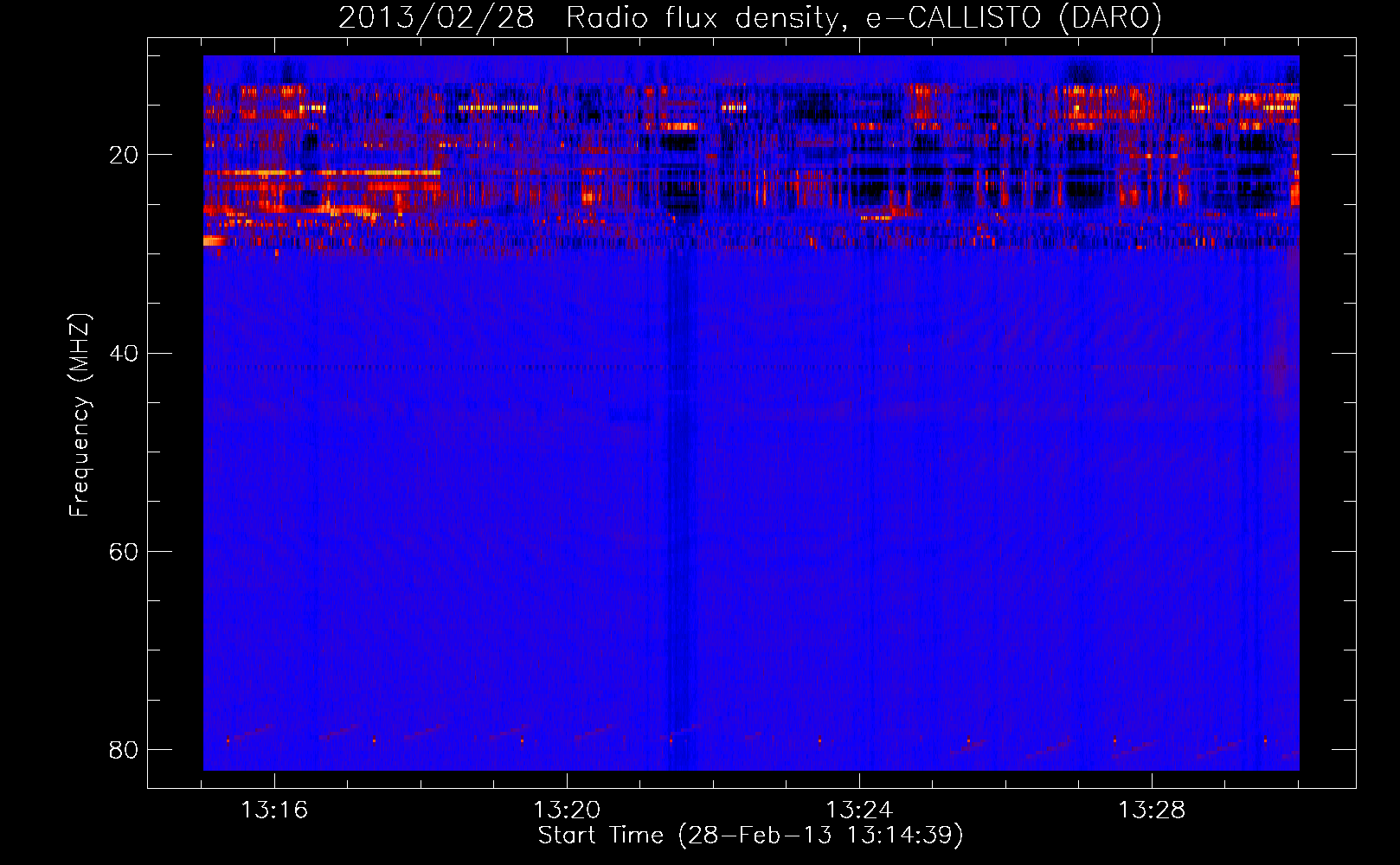Click the 40 MHz frequency tick label
The height and width of the screenshot is (865, 1400).
[x=124, y=354]
